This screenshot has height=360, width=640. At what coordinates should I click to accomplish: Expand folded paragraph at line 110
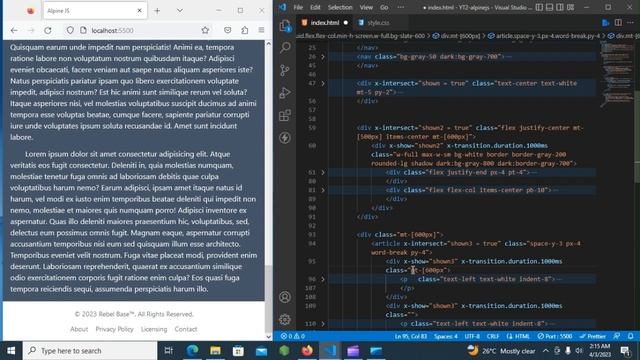click(323, 324)
